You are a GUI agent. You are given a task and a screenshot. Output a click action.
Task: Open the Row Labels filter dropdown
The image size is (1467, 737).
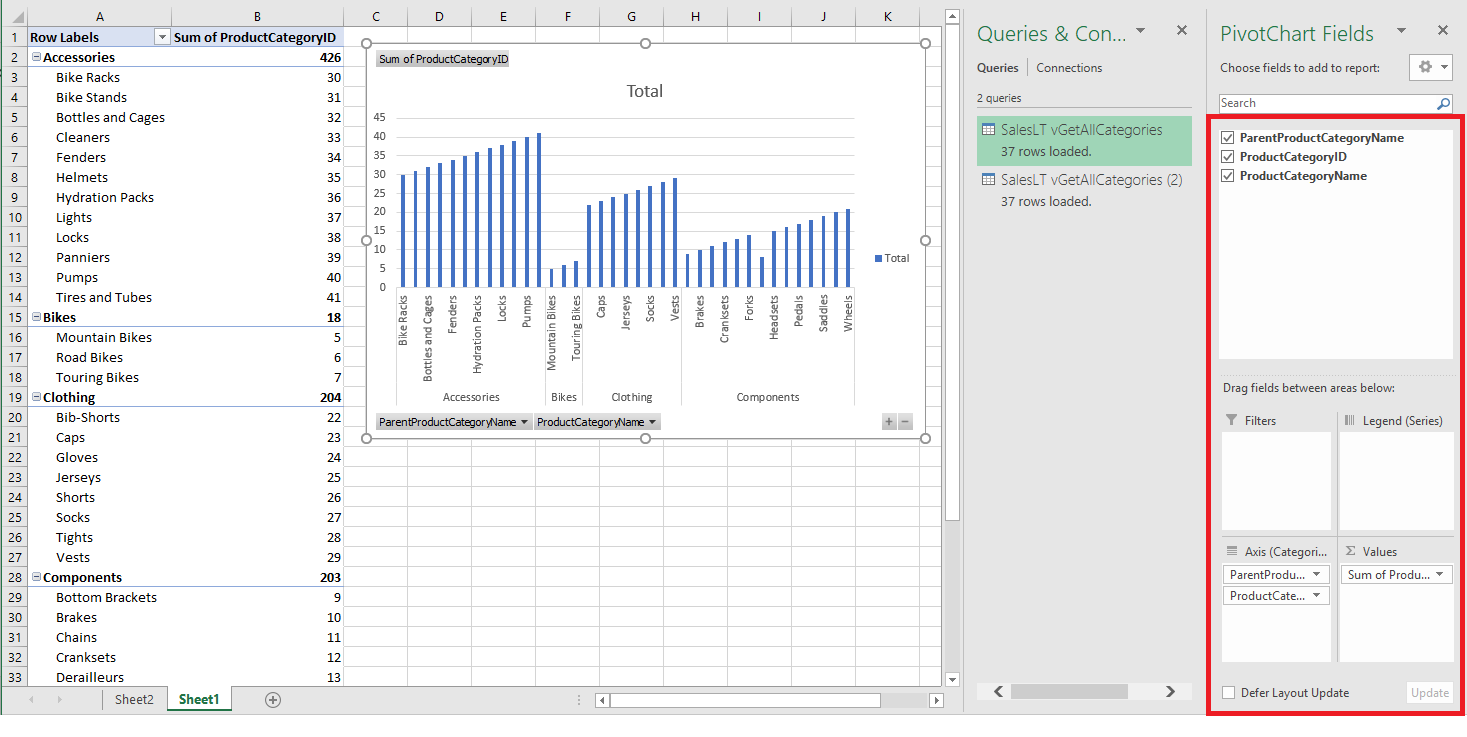162,37
